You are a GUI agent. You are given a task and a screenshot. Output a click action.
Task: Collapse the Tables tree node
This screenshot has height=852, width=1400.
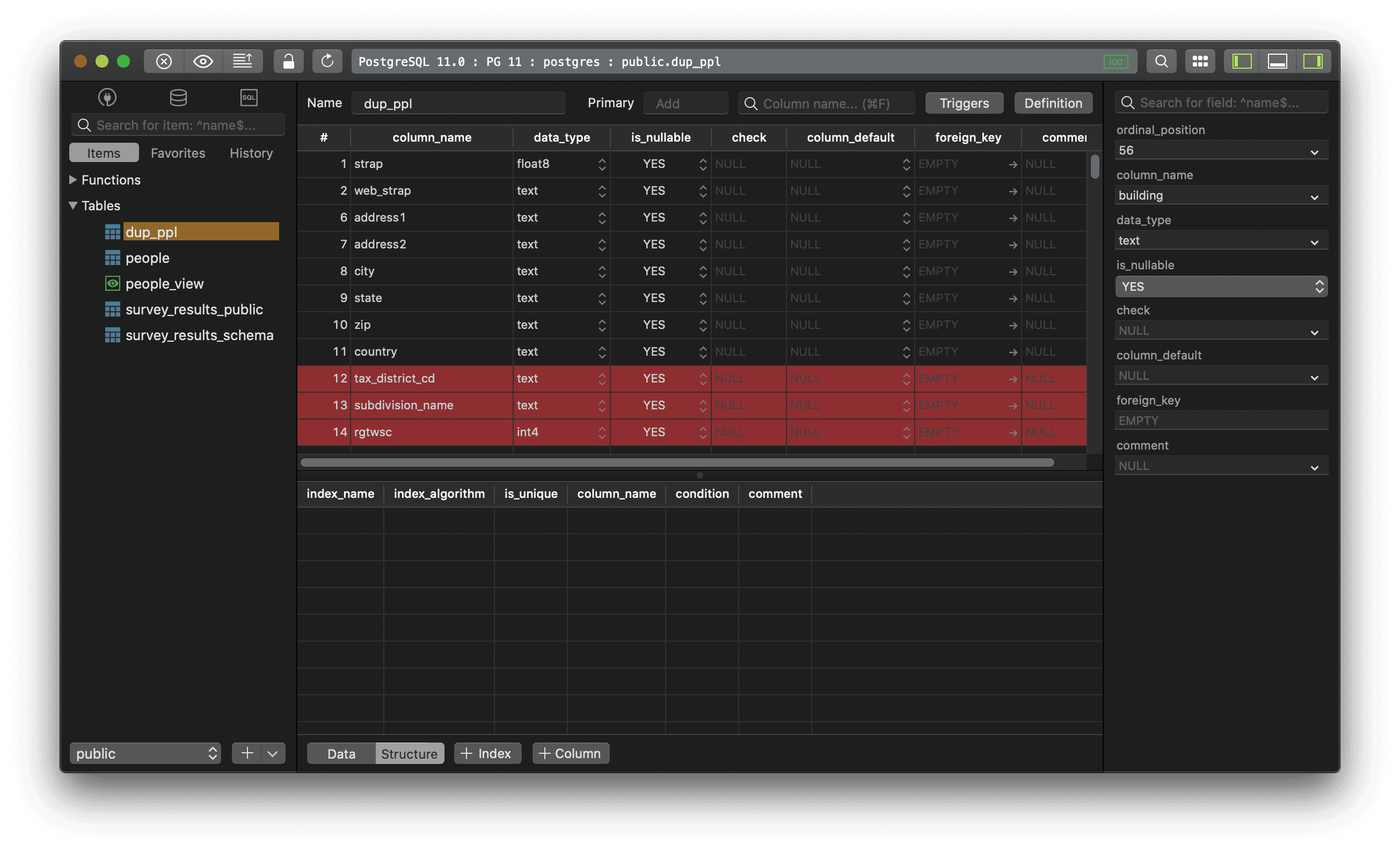72,205
